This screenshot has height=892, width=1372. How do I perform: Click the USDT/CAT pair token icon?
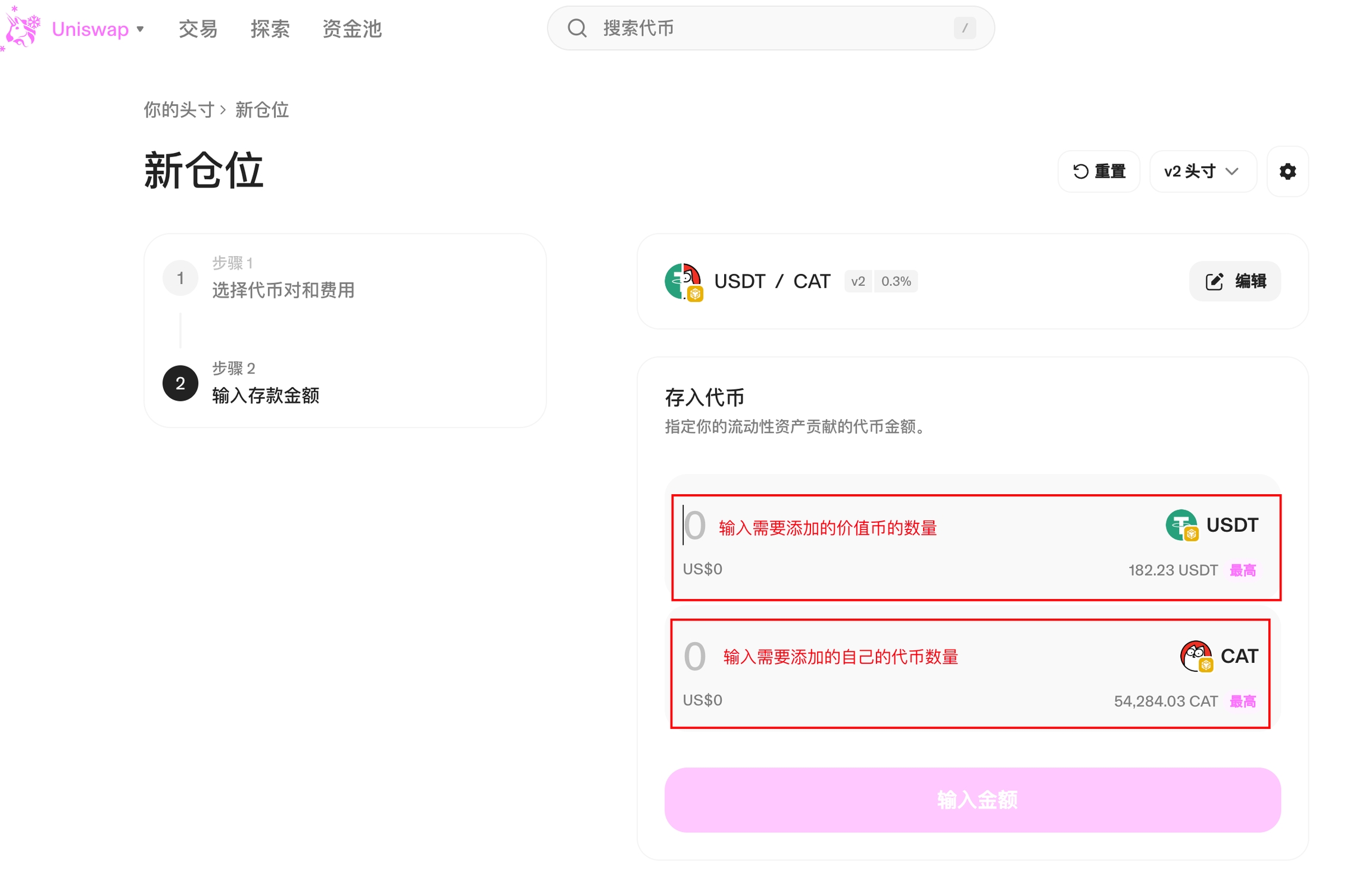pyautogui.click(x=683, y=281)
